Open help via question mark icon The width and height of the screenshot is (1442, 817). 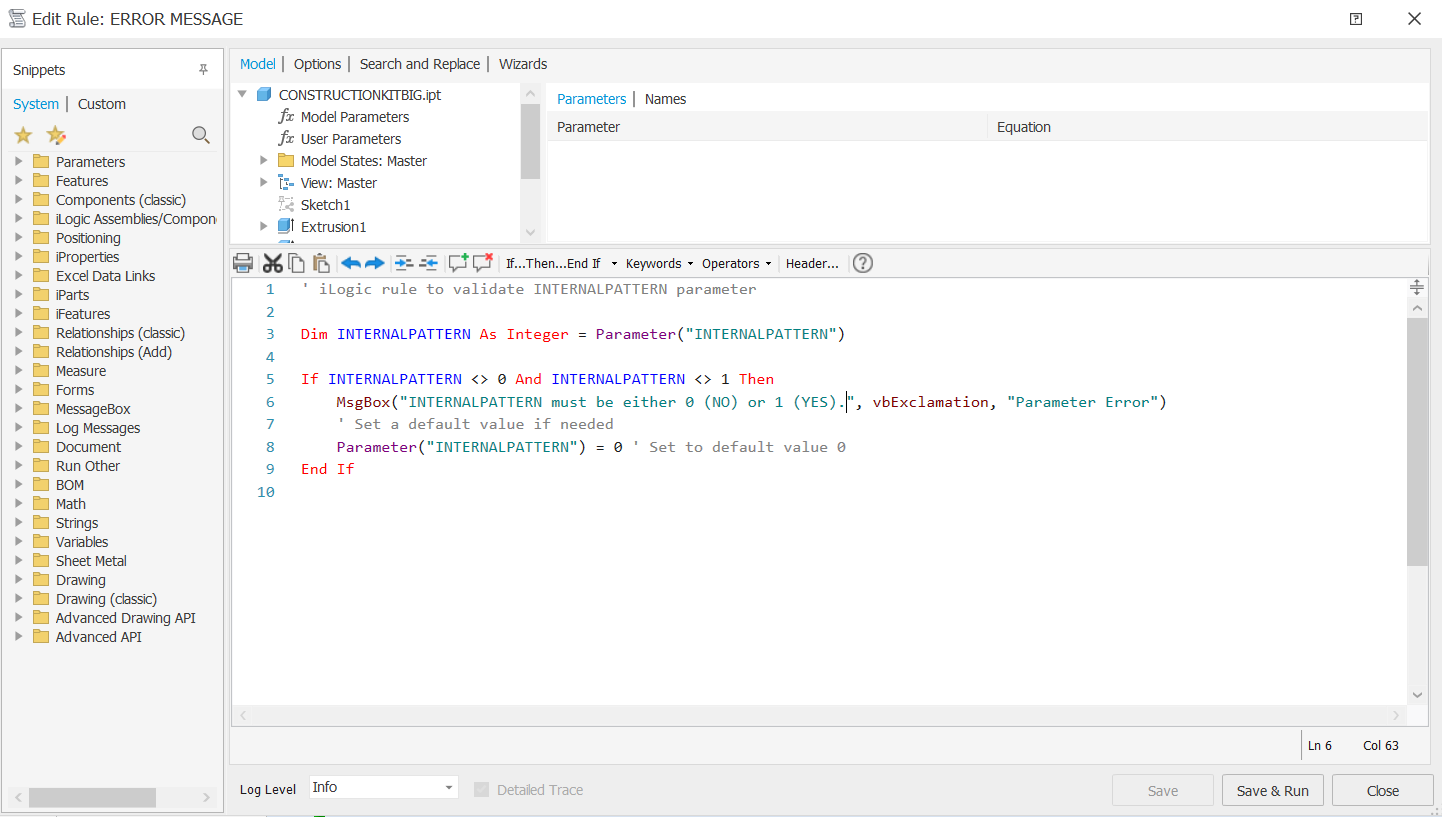[x=863, y=263]
